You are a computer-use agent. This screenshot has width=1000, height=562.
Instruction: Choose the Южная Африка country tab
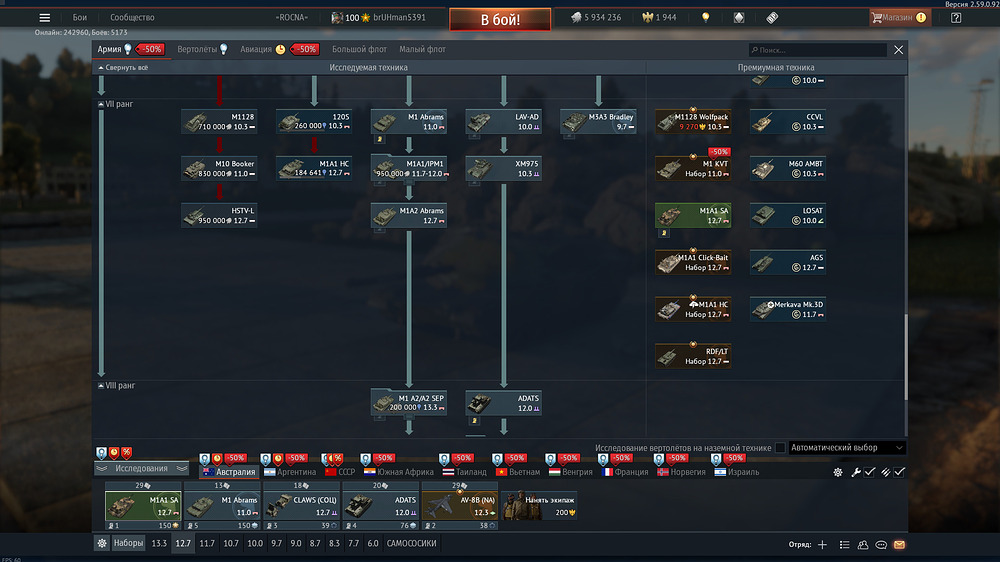tap(399, 472)
